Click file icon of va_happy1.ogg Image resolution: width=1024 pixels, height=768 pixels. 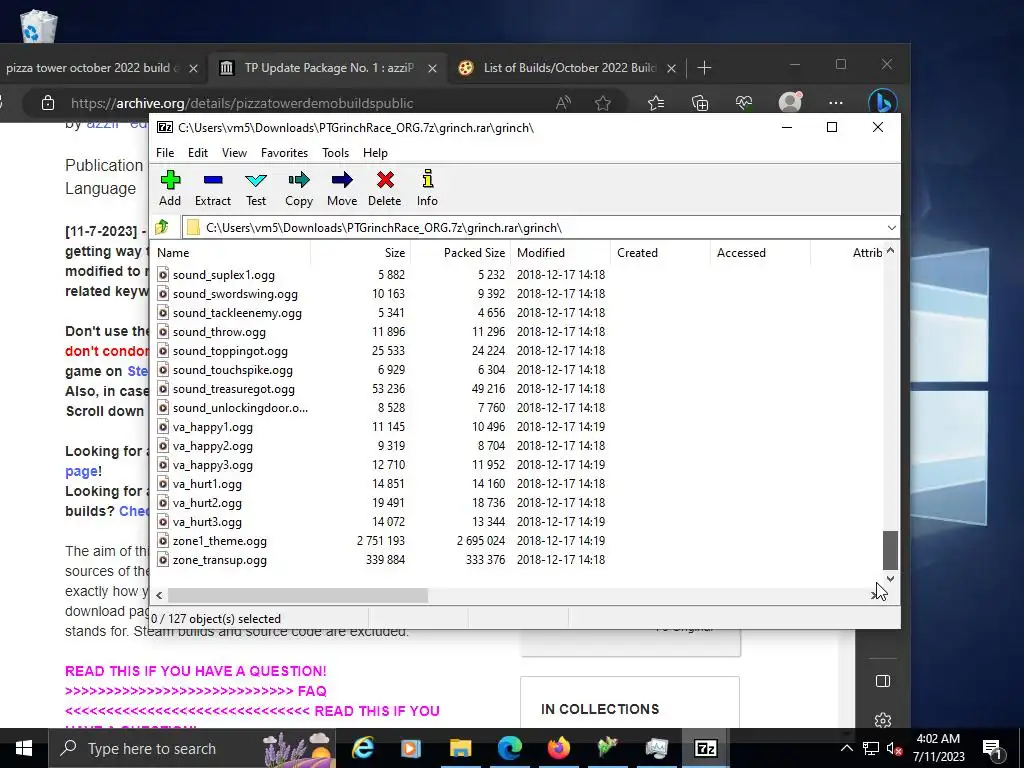tap(163, 427)
